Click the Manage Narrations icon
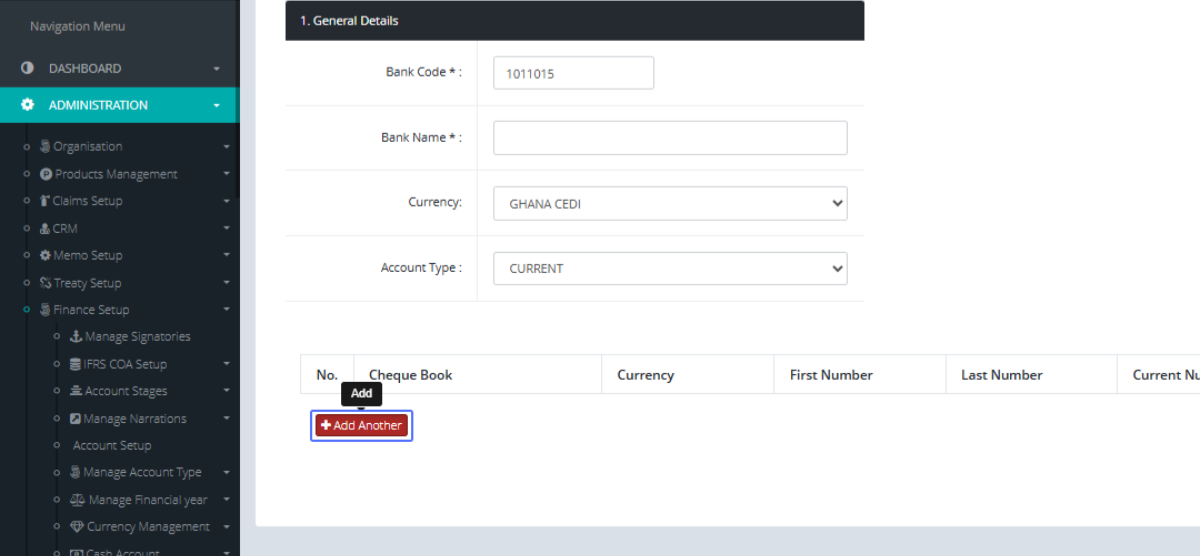The width and height of the screenshot is (1200, 556). click(76, 419)
